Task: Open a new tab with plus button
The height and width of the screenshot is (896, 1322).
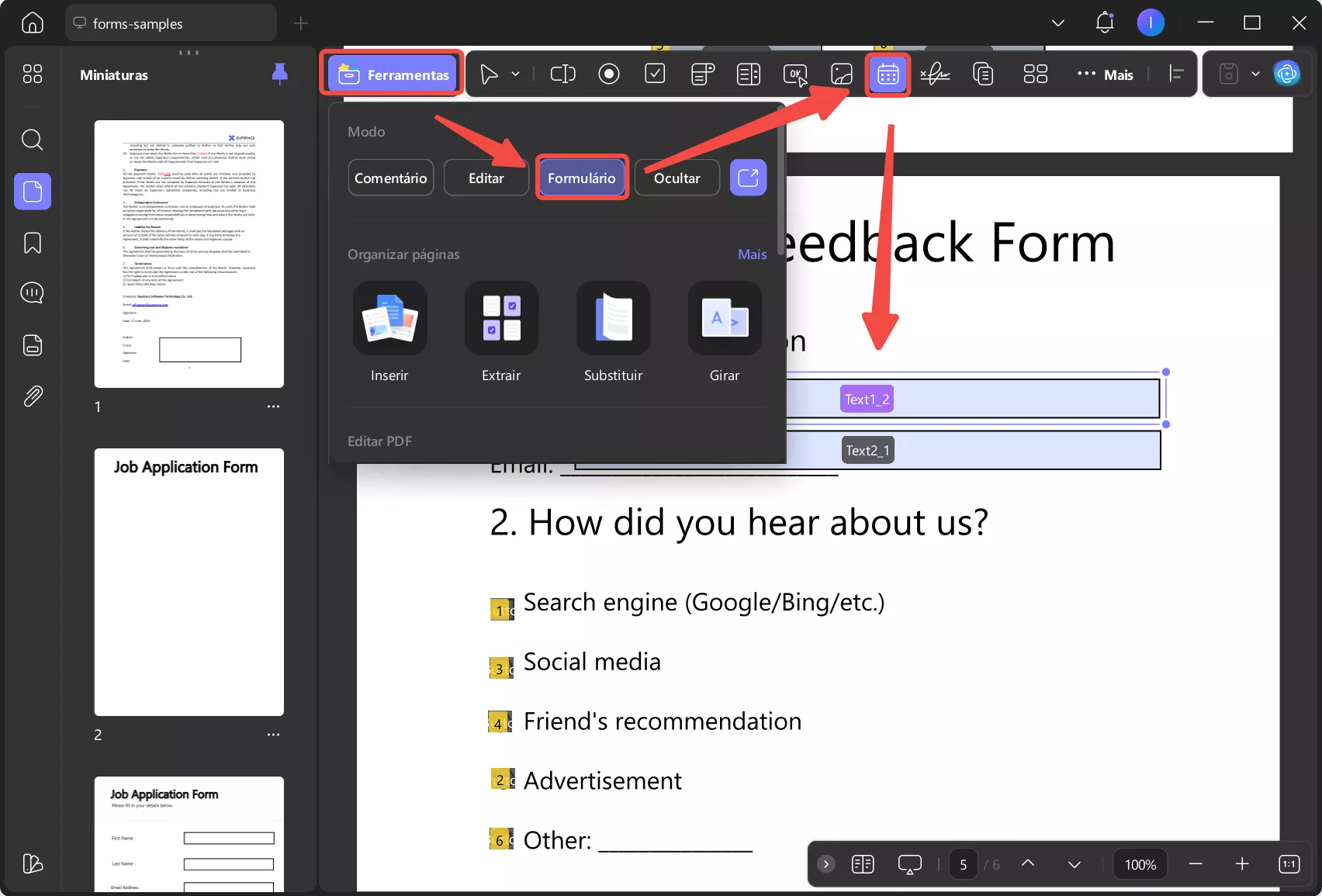Action: tap(301, 23)
